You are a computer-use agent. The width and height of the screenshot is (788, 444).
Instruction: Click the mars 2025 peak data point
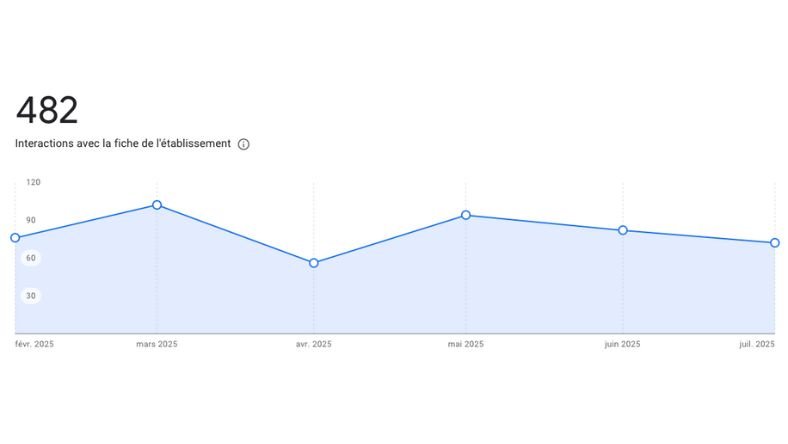tap(157, 205)
